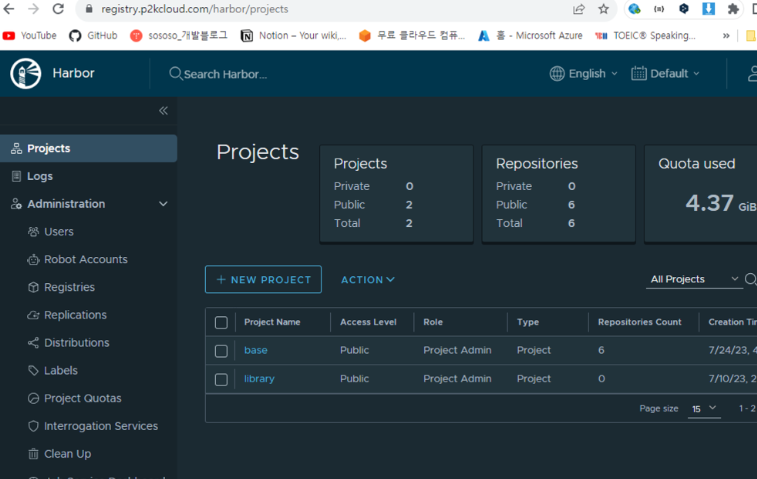Click the browser back arrow

coord(9,9)
